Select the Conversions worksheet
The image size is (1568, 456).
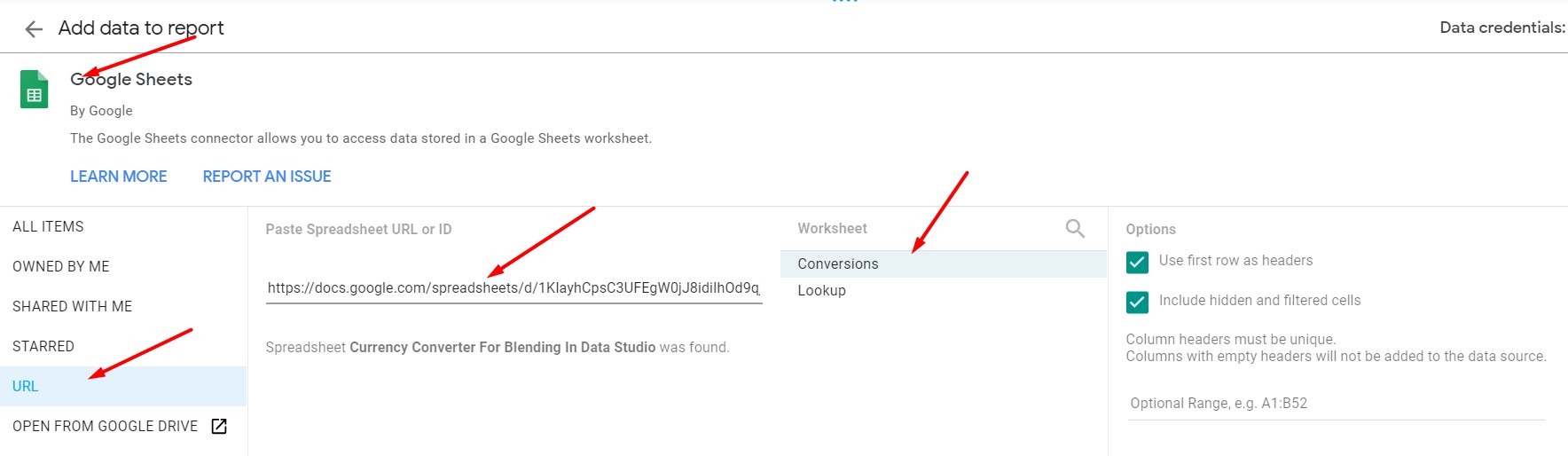(944, 264)
